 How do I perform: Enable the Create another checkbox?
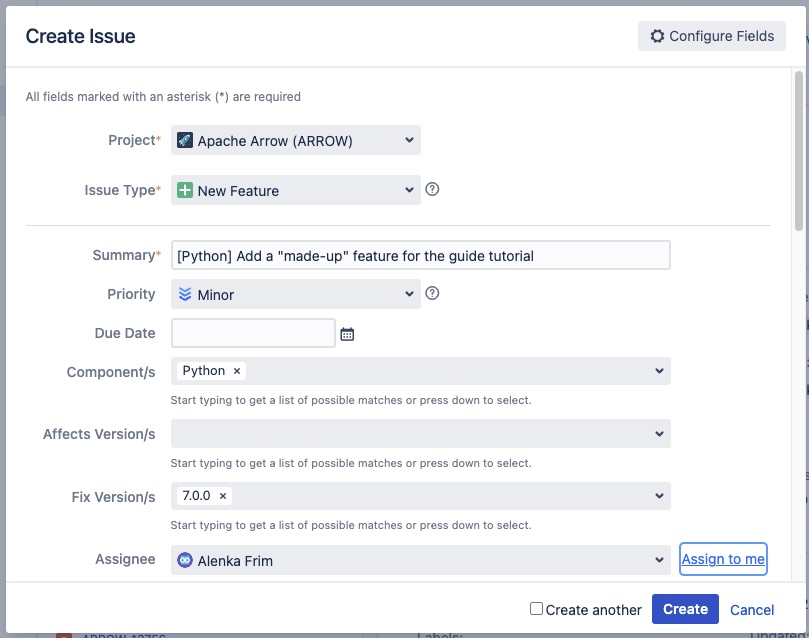(536, 609)
